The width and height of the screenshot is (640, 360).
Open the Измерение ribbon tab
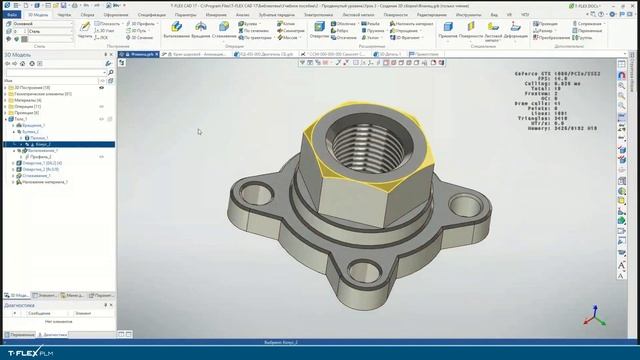coord(216,15)
